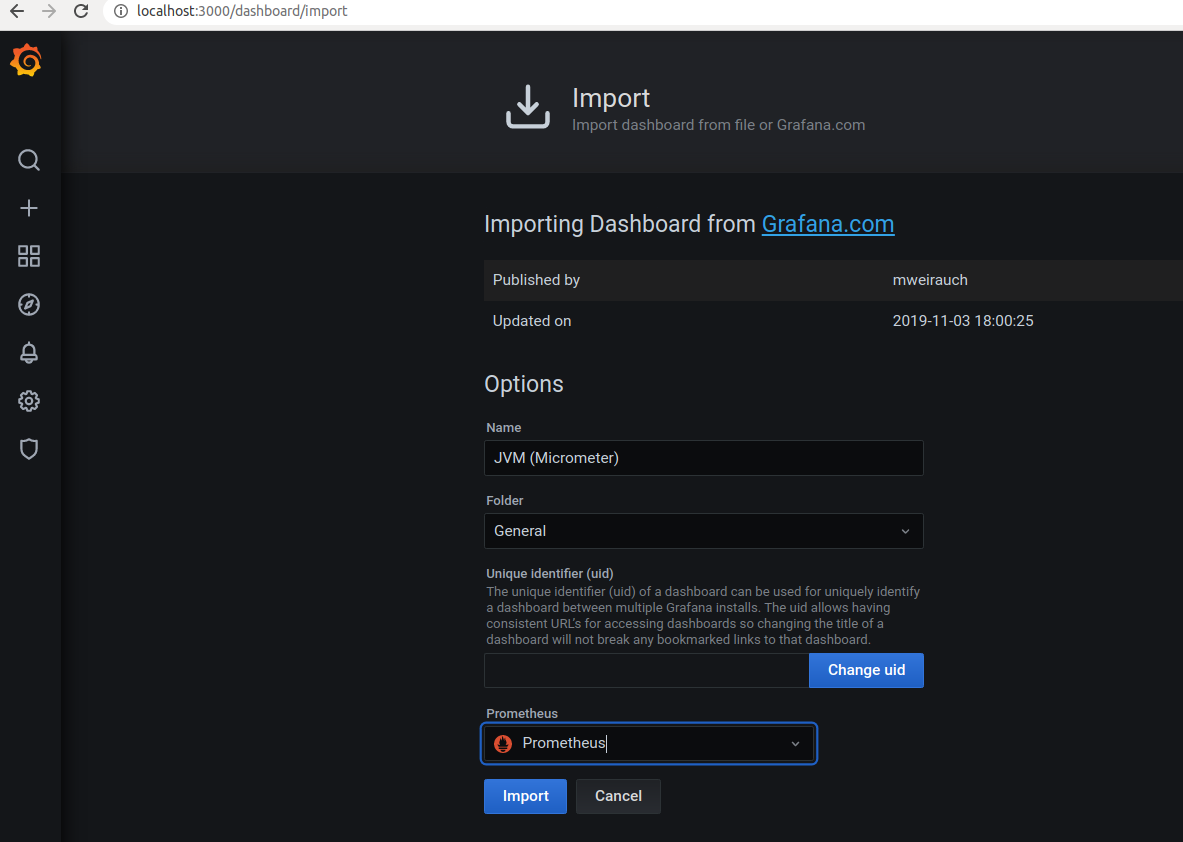Click the 'Unique identifier (uid)' label

[x=549, y=573]
